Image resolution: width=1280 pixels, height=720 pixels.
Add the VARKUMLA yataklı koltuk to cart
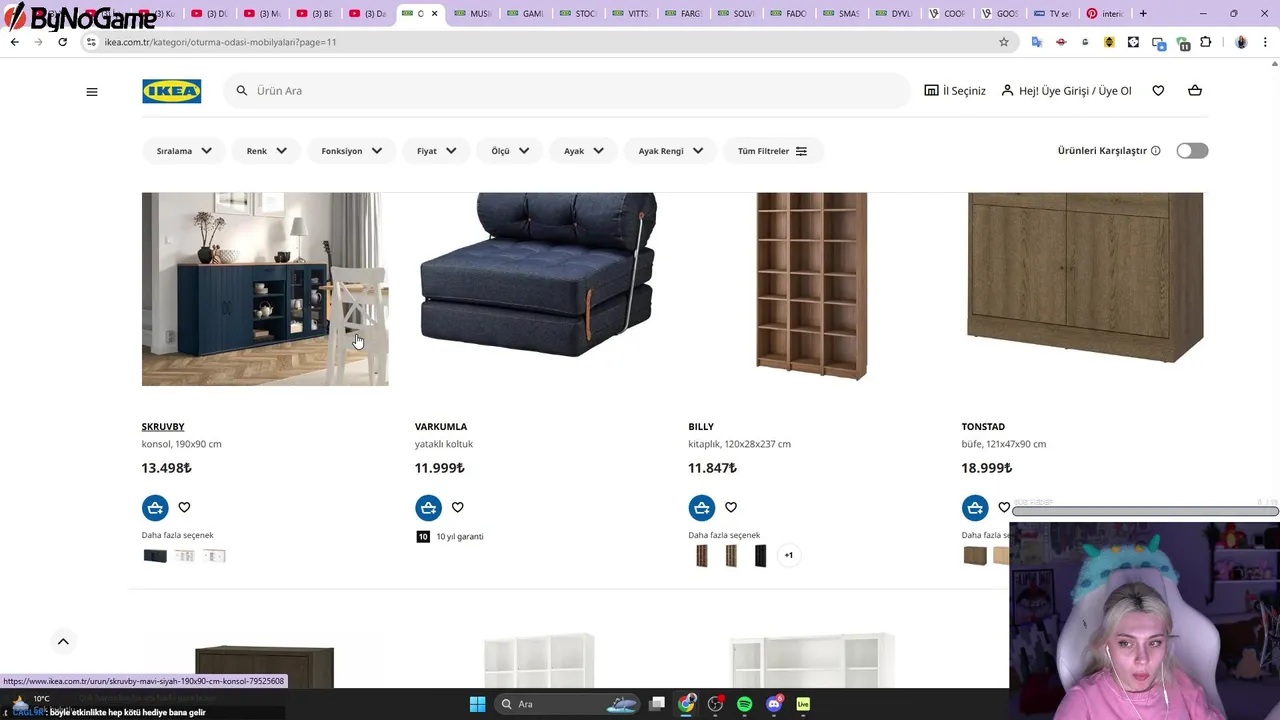pyautogui.click(x=428, y=508)
